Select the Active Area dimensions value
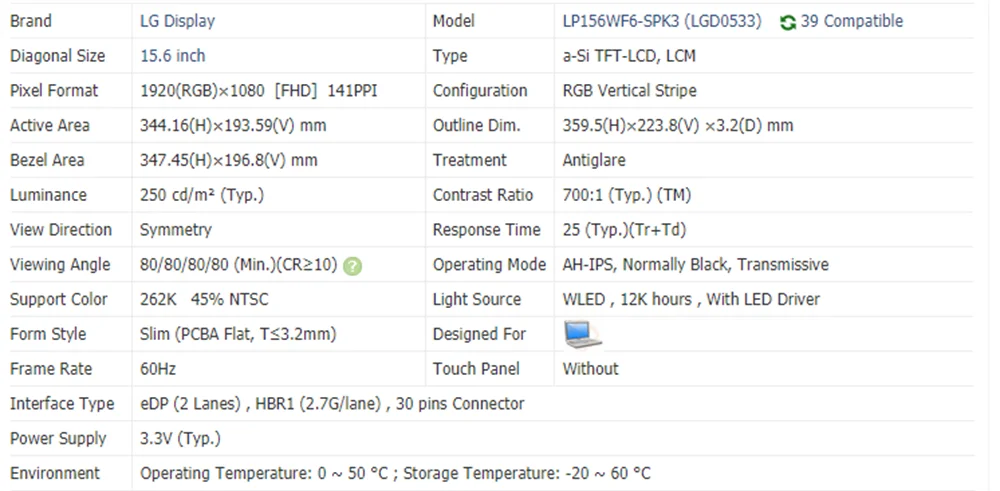Screen dimensions: 1000x491 (x=233, y=126)
